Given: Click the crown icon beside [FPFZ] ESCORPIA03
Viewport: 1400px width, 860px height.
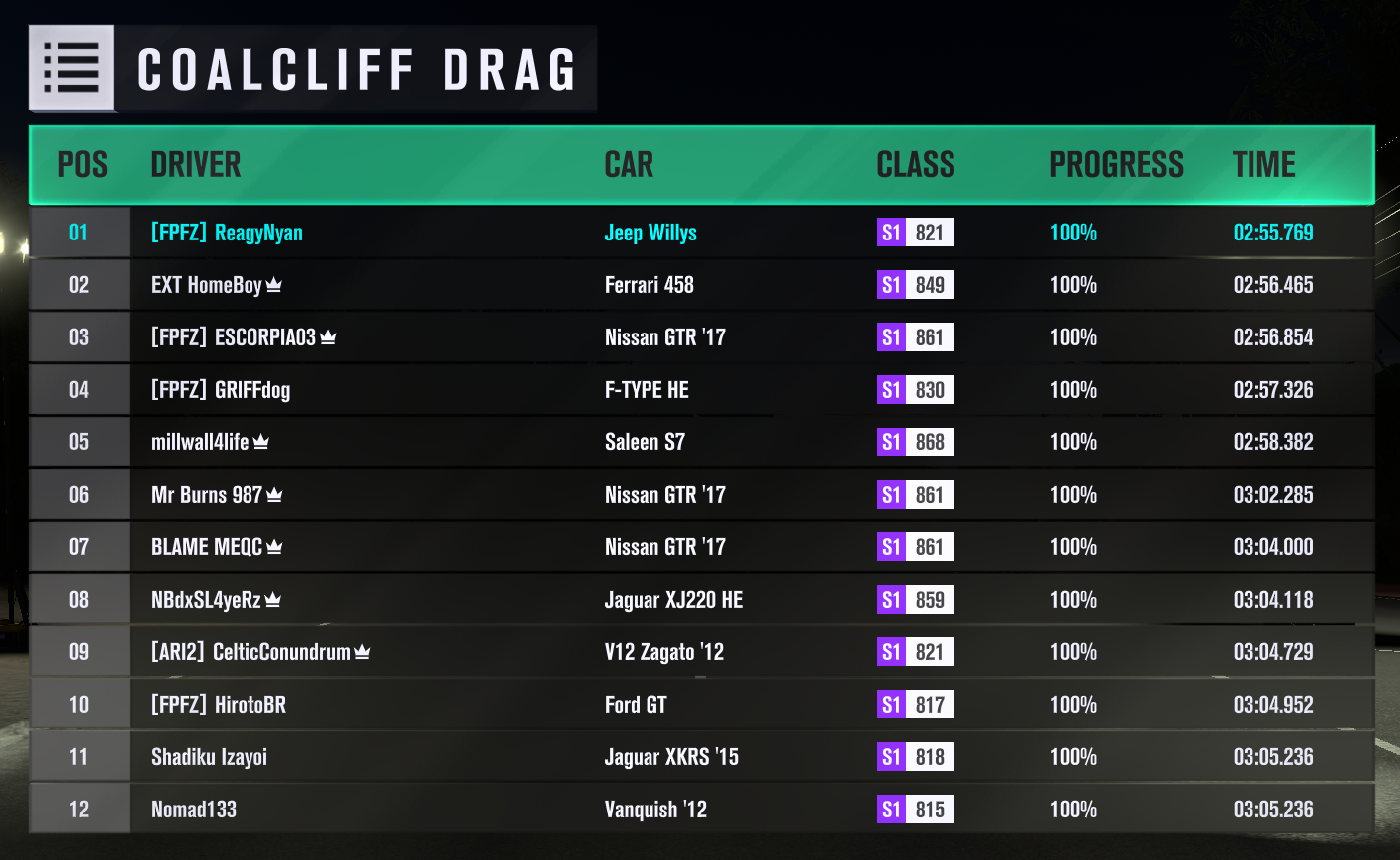Looking at the screenshot, I should tap(328, 337).
